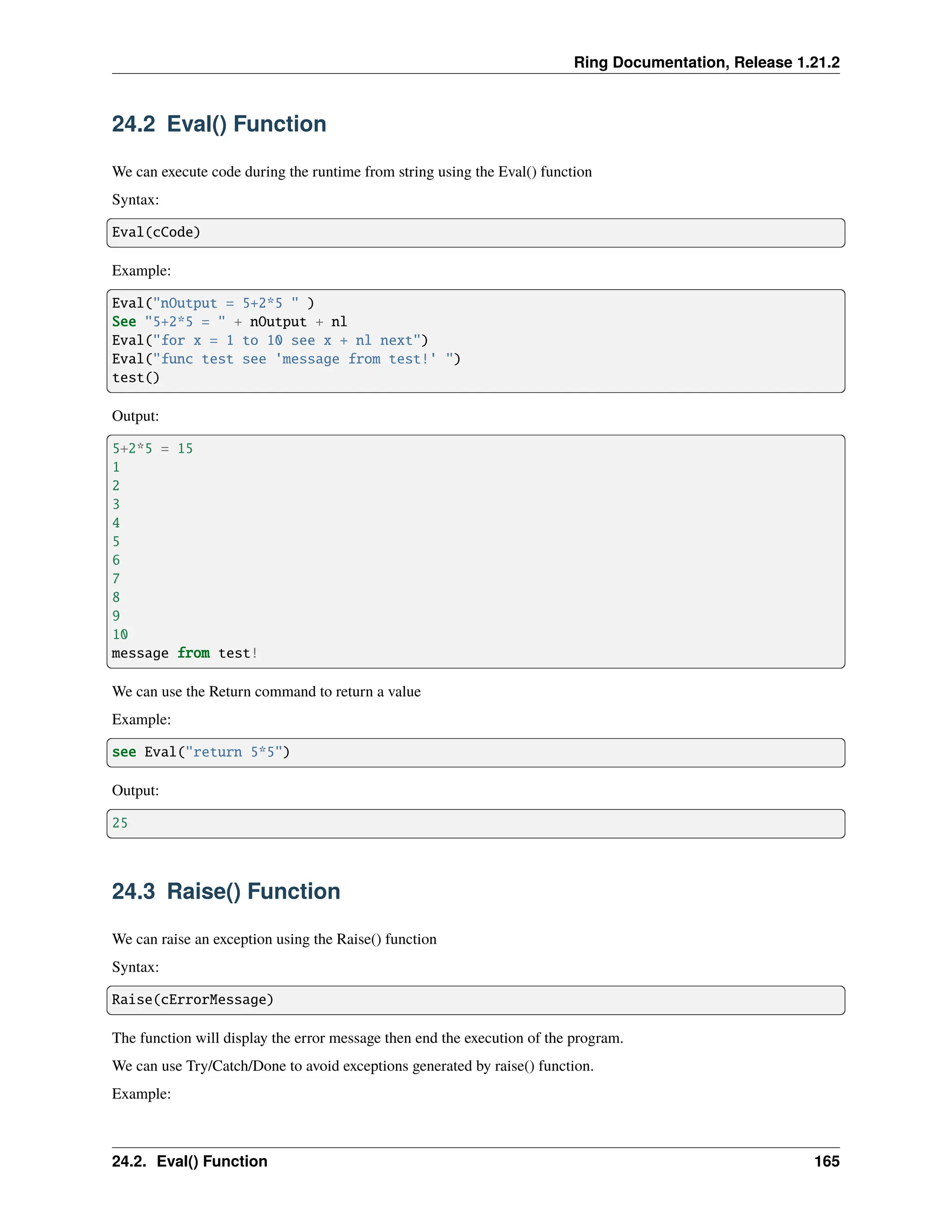Click the "We can use the Return command" sentence
Screen dimensions: 952x1232
click(x=266, y=692)
